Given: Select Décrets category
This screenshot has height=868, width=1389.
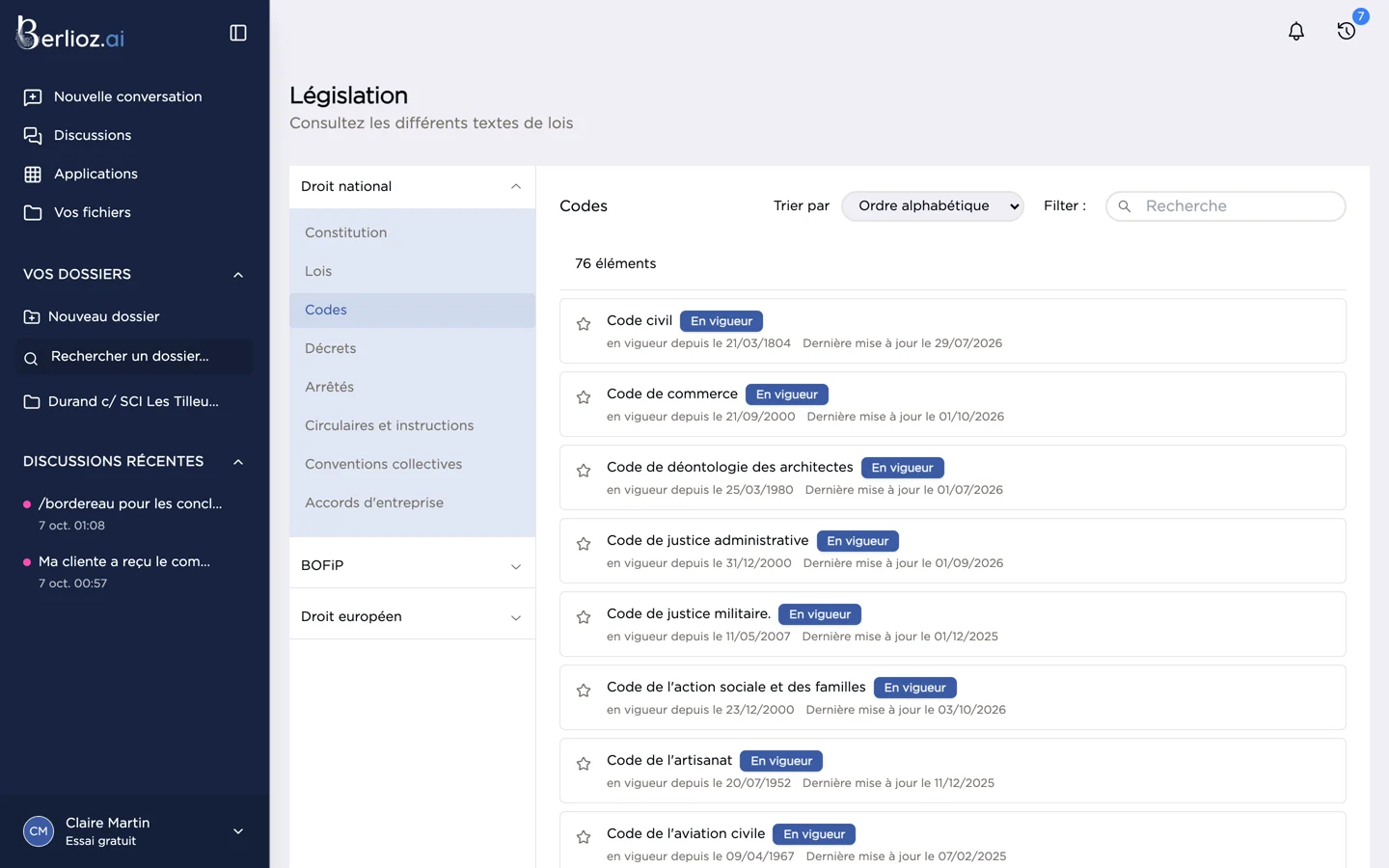Looking at the screenshot, I should point(412,348).
